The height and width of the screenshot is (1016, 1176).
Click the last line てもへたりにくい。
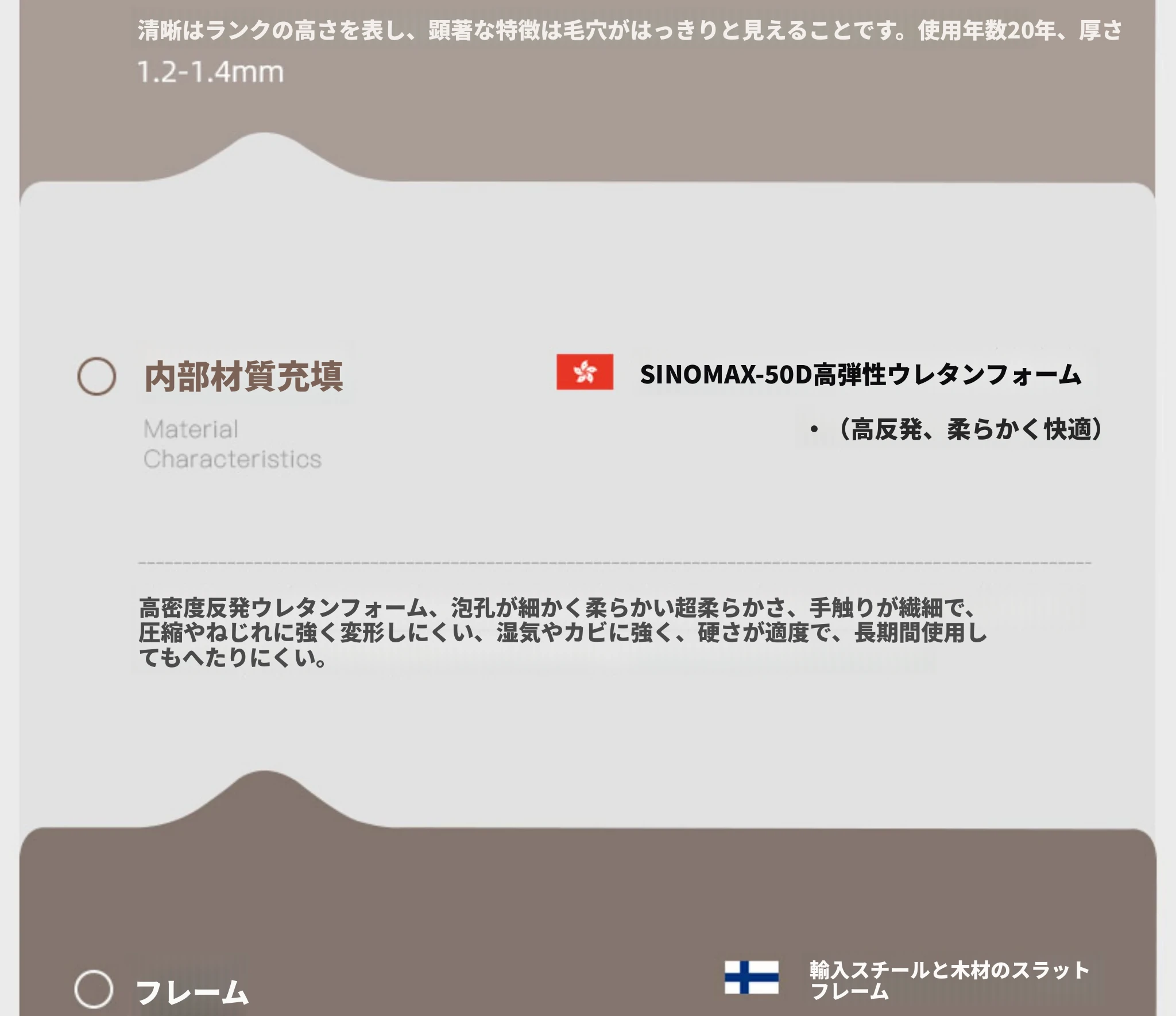[x=233, y=658]
